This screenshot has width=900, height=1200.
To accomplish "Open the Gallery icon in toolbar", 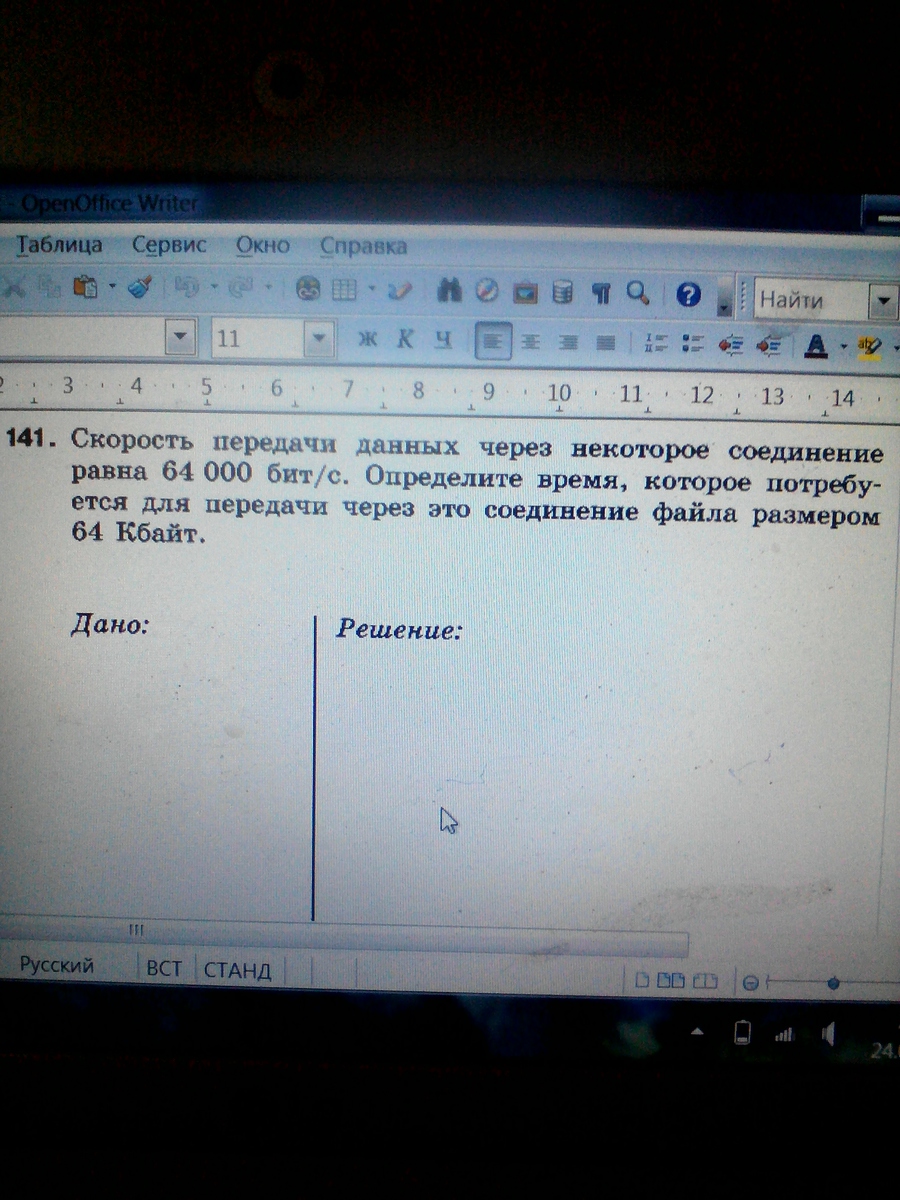I will point(525,292).
